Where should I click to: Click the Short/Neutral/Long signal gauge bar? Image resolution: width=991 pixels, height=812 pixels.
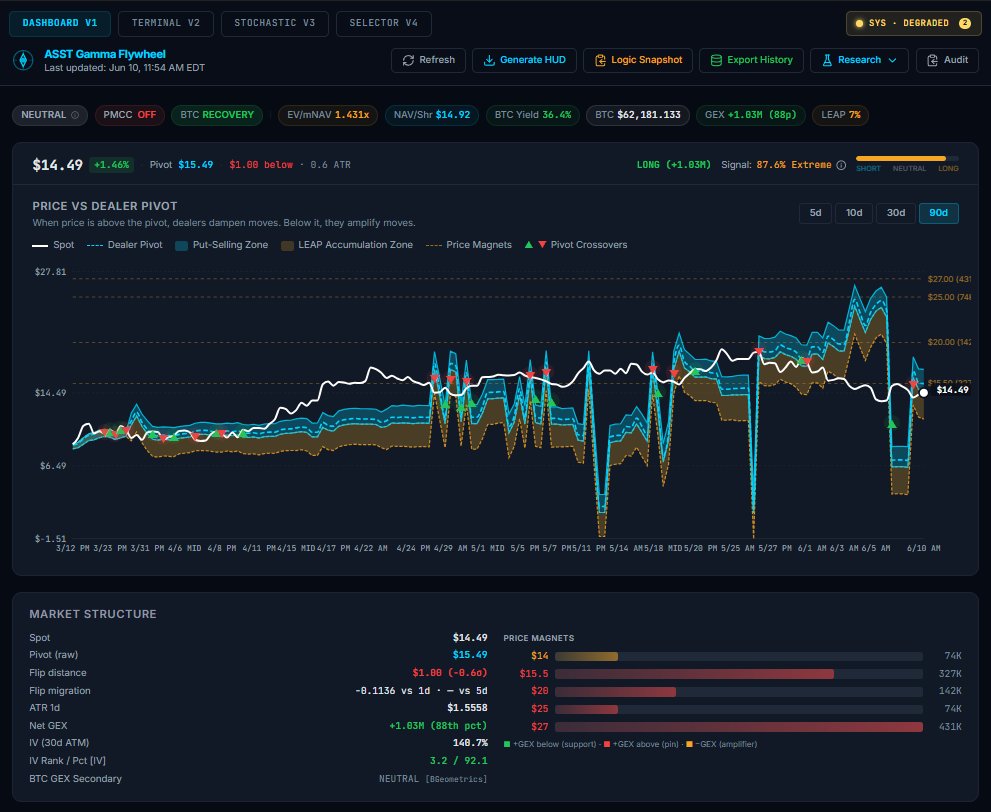coord(907,159)
